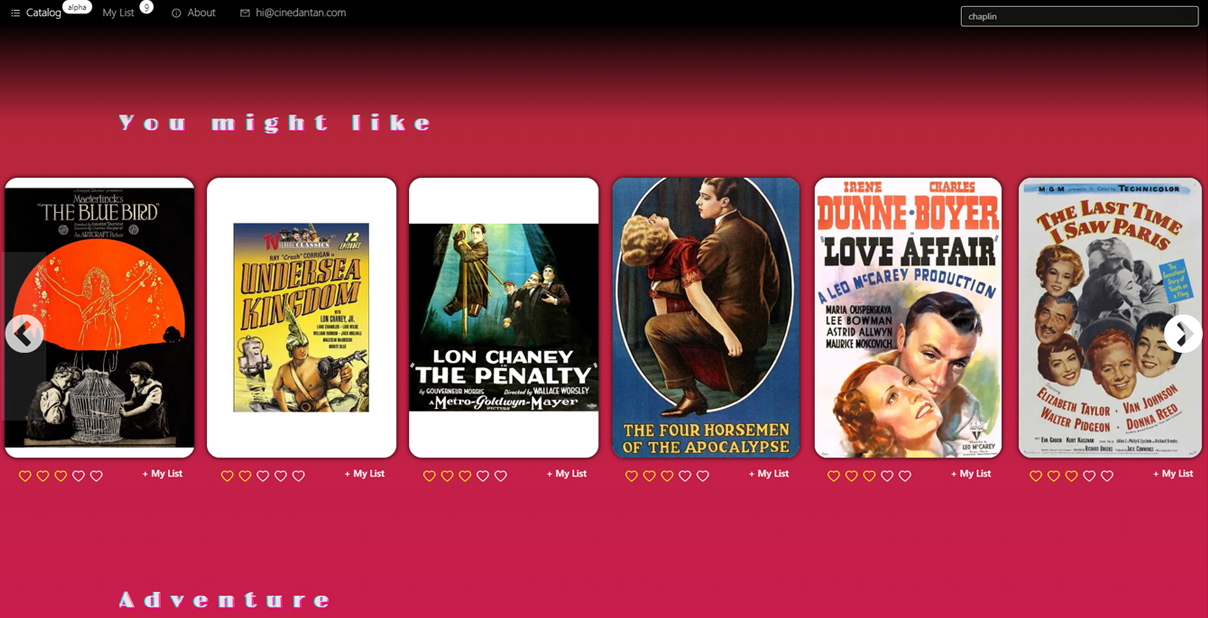The image size is (1208, 618).
Task: Add The Blue Bird to My List
Action: point(162,474)
